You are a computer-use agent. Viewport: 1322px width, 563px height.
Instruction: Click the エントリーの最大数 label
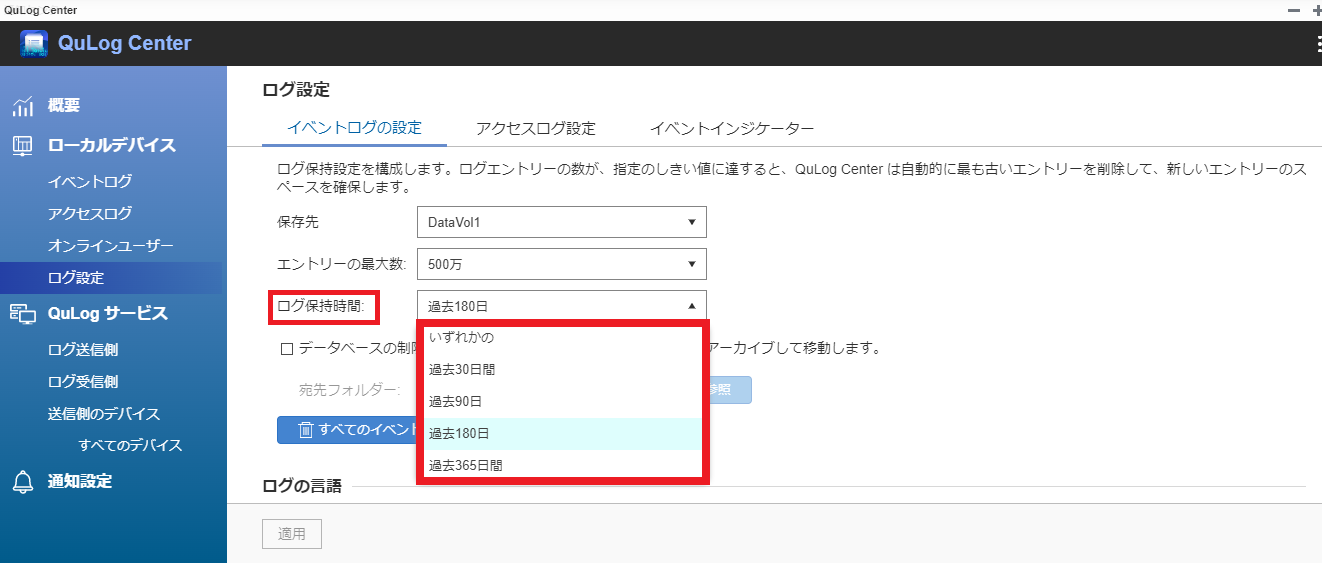341,264
